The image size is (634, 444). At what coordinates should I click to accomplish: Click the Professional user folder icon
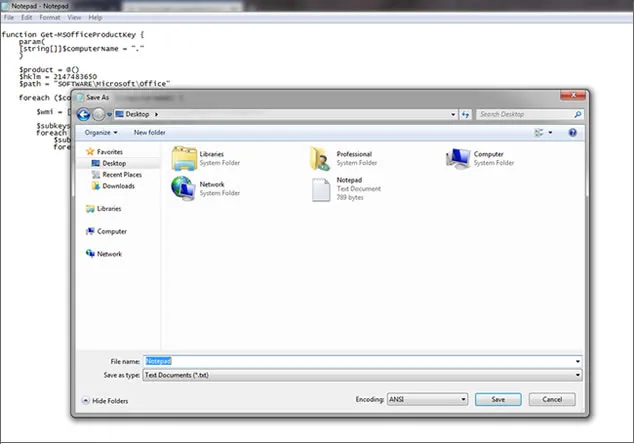click(320, 159)
